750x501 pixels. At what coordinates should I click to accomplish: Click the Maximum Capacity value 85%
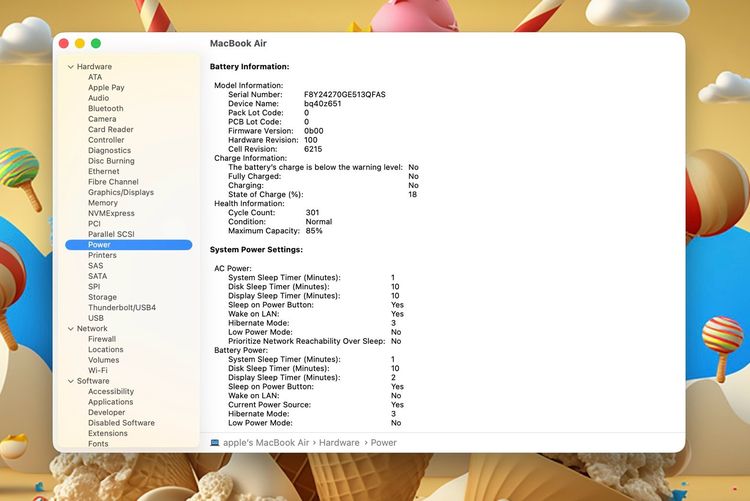click(314, 231)
